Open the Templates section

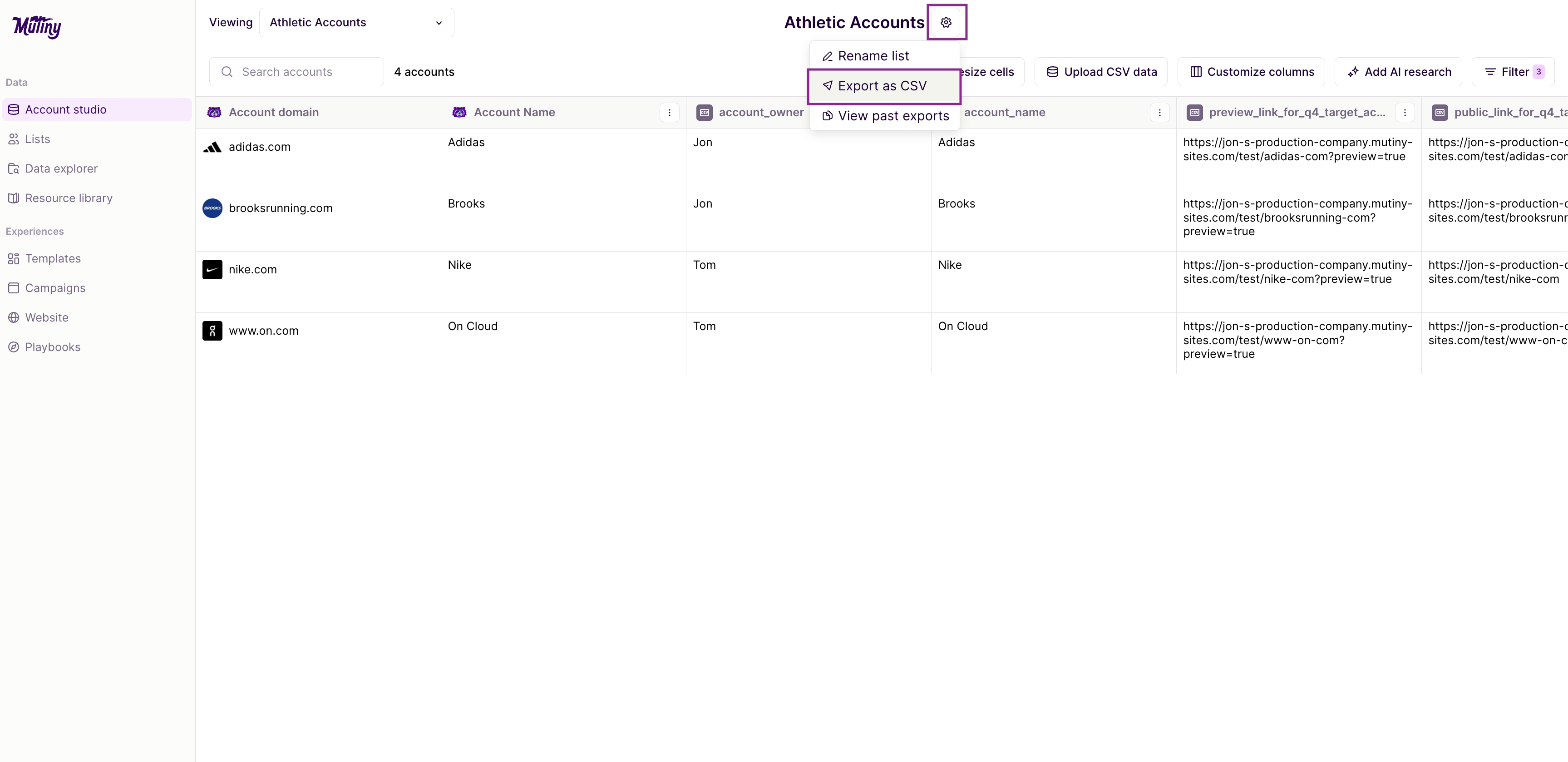[x=53, y=257]
